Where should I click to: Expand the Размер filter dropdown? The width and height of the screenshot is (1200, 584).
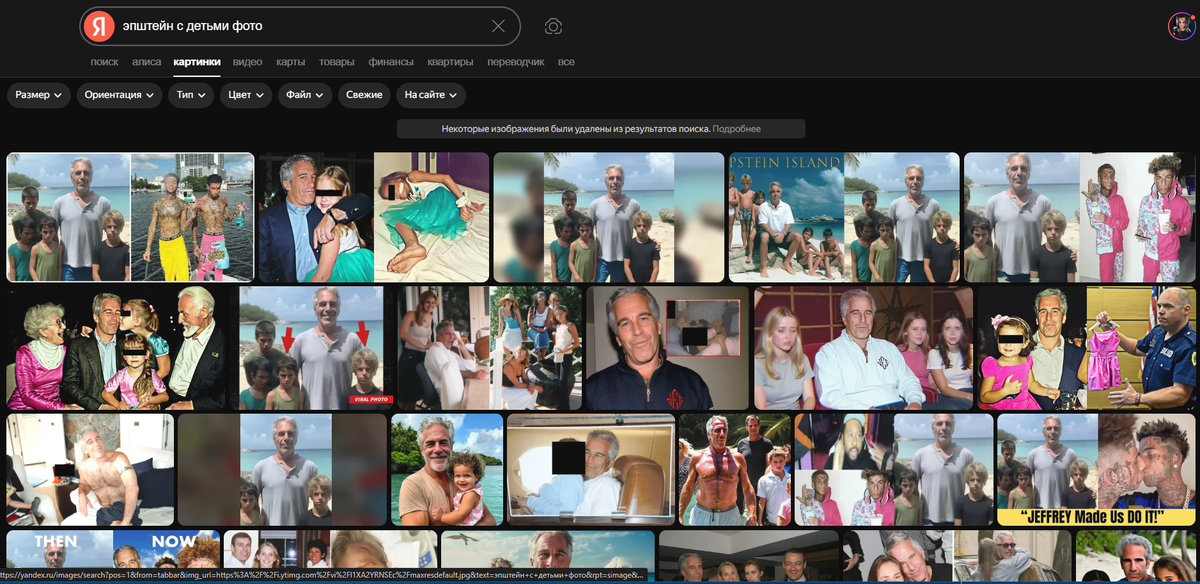[x=39, y=95]
